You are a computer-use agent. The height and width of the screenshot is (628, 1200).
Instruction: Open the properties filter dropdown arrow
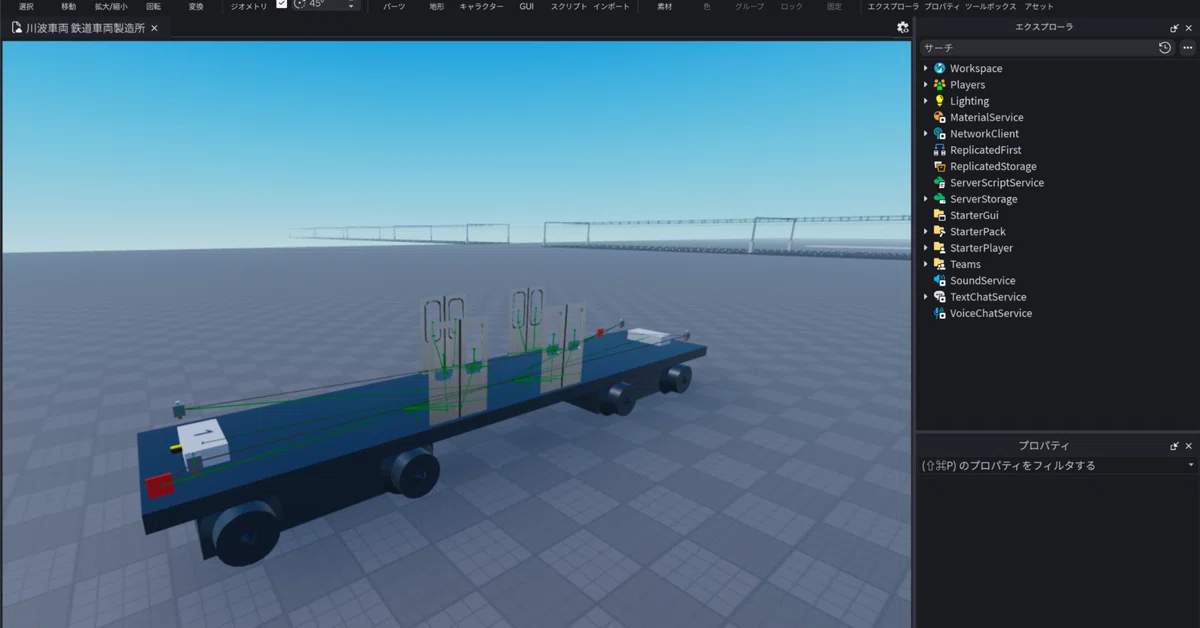click(x=1190, y=466)
